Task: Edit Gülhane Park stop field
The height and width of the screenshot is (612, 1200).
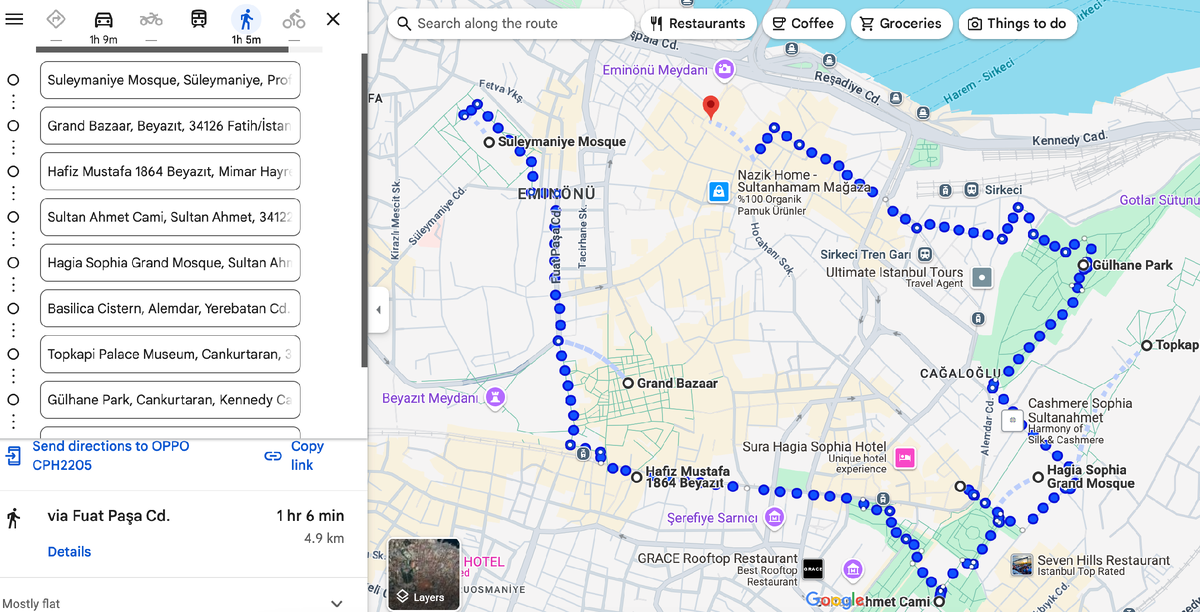Action: point(170,400)
